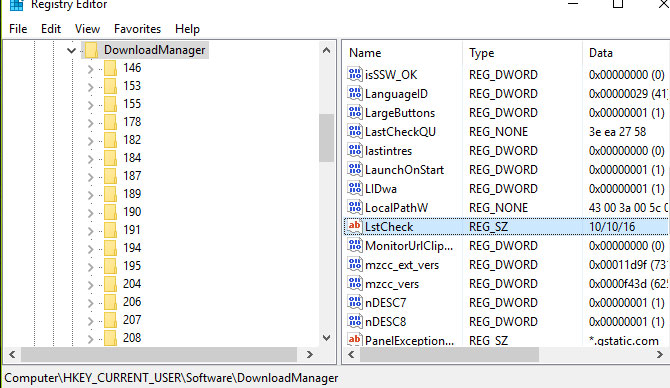Click the LocalPathW value icon
This screenshot has width=670, height=388.
(x=355, y=207)
